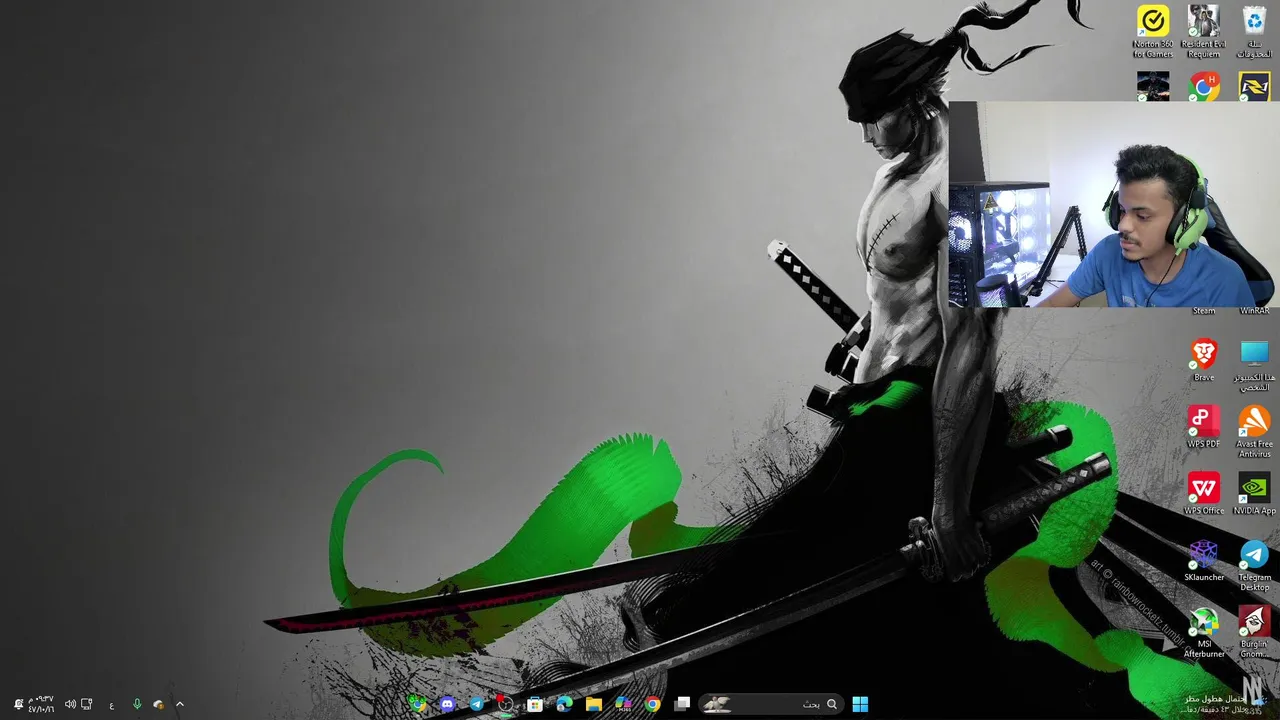Image resolution: width=1280 pixels, height=720 pixels.
Task: Launch Microsoft Edge from the taskbar
Action: point(564,704)
